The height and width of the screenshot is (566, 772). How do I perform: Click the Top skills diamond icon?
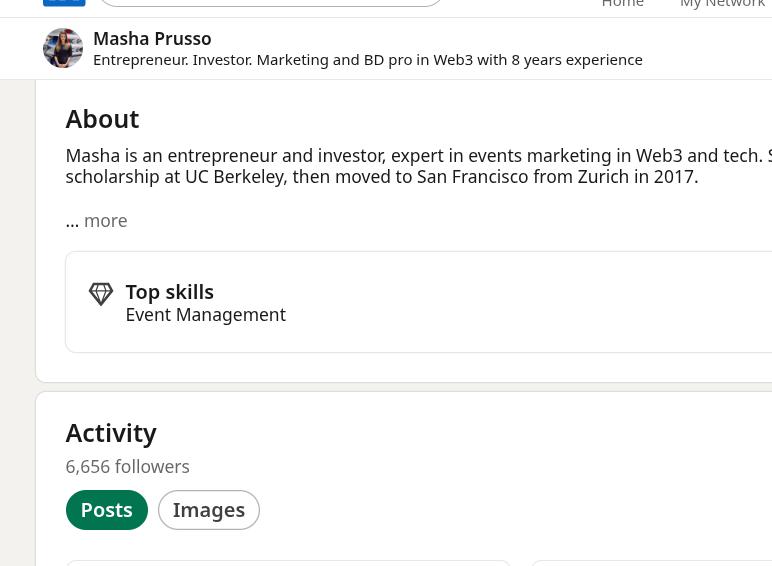coord(101,294)
